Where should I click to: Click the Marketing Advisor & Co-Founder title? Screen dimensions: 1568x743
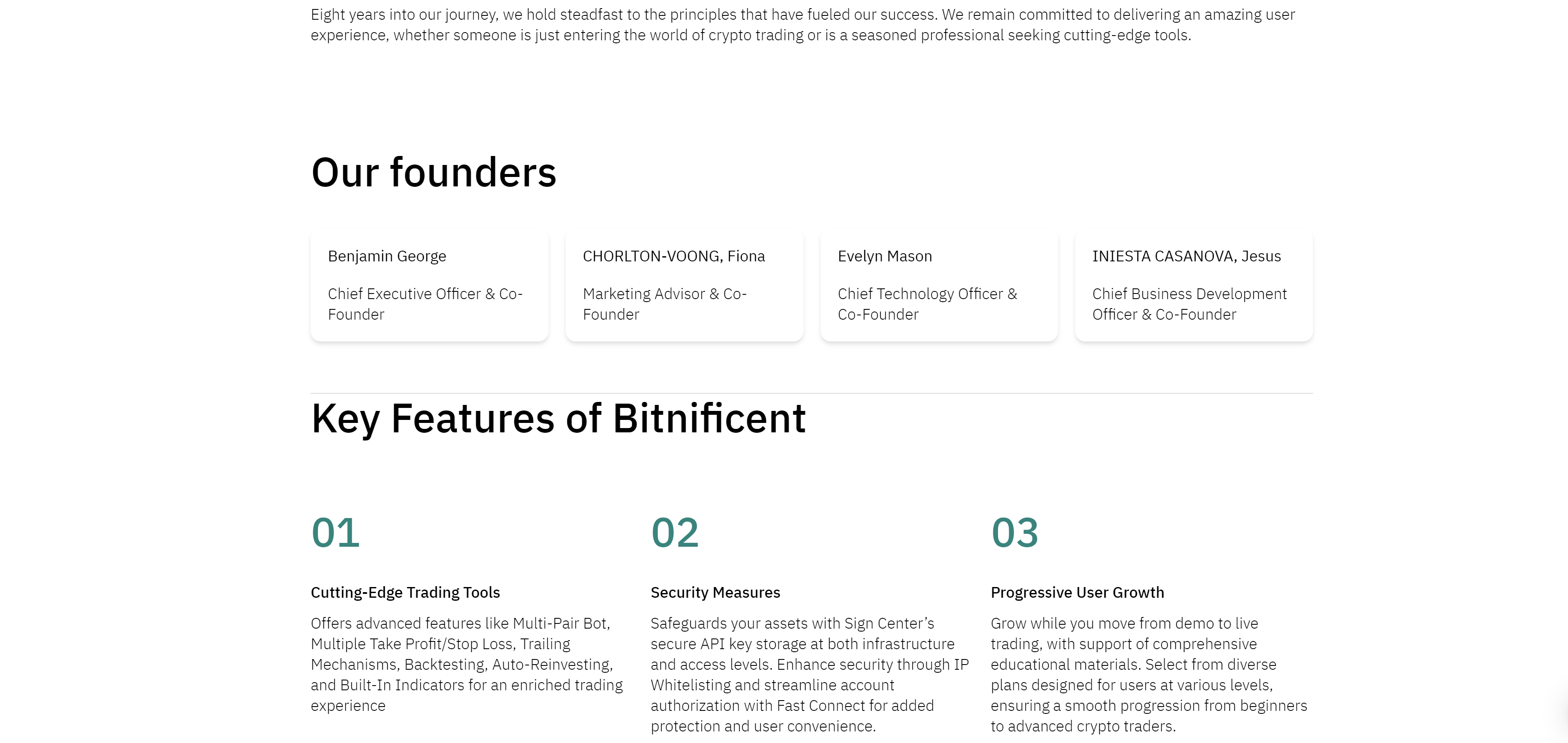tap(664, 304)
